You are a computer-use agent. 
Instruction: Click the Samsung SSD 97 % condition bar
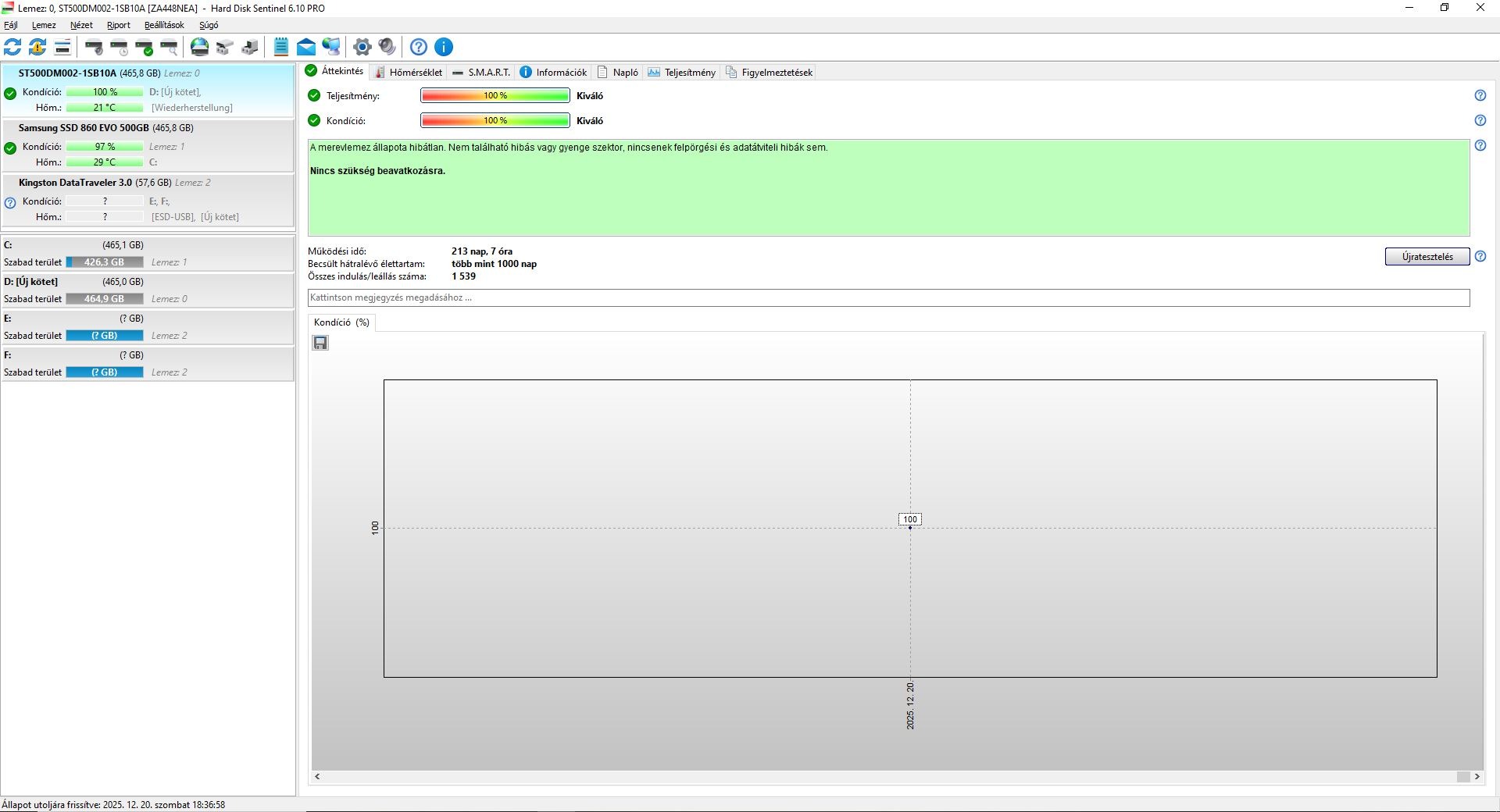[105, 147]
